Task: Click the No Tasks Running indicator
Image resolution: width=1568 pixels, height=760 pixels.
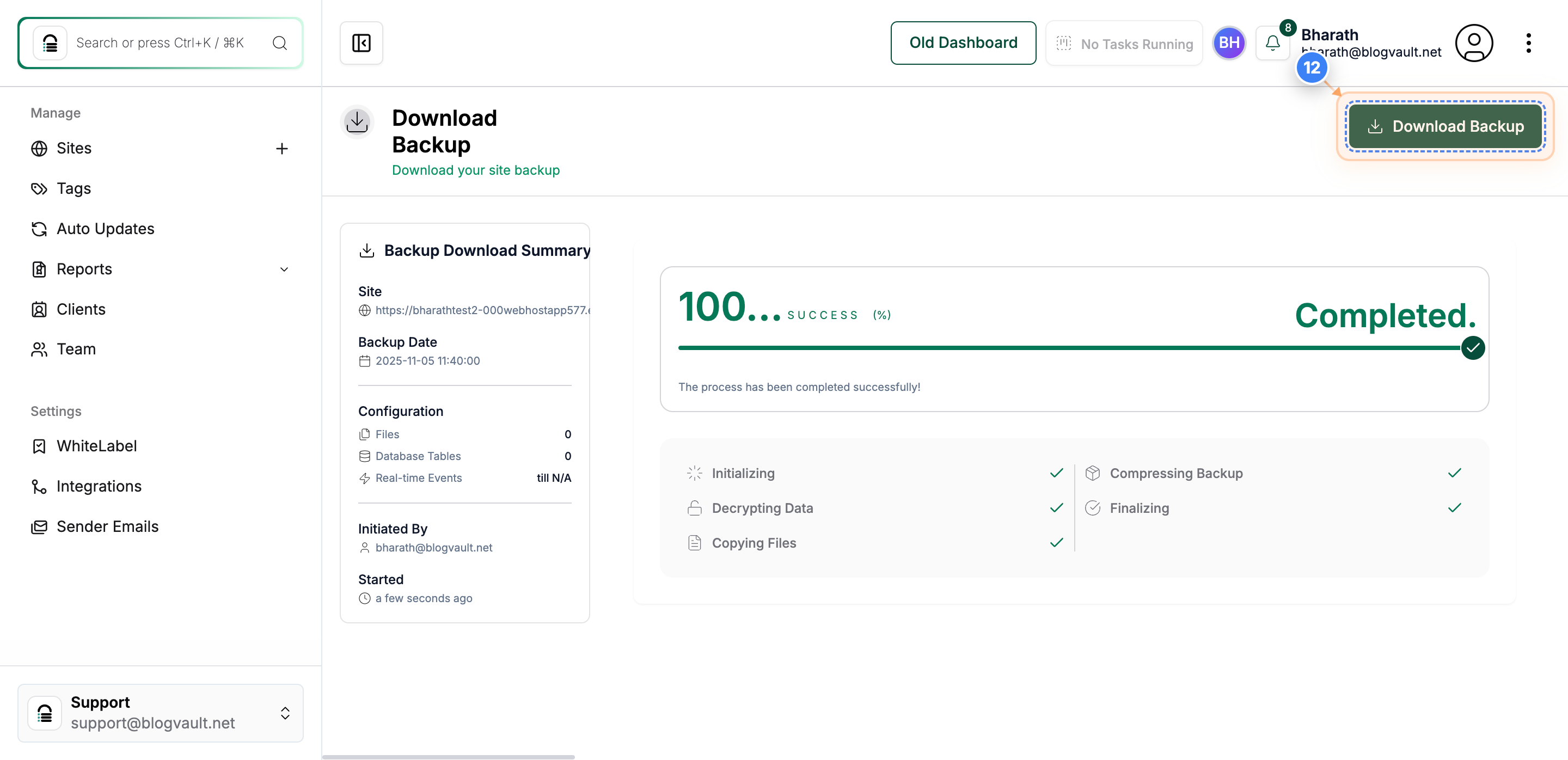Action: 1124,44
